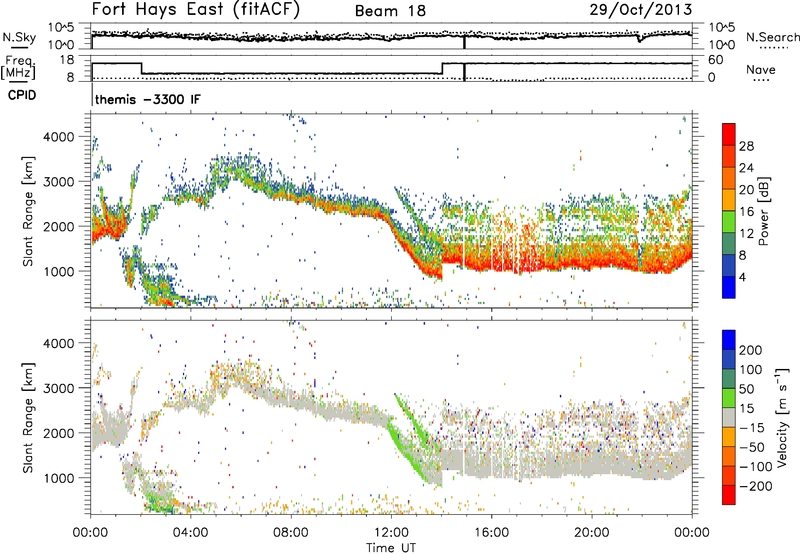Click the '60' Nave tick label
Viewport: 800px width, 554px height.
[716, 60]
